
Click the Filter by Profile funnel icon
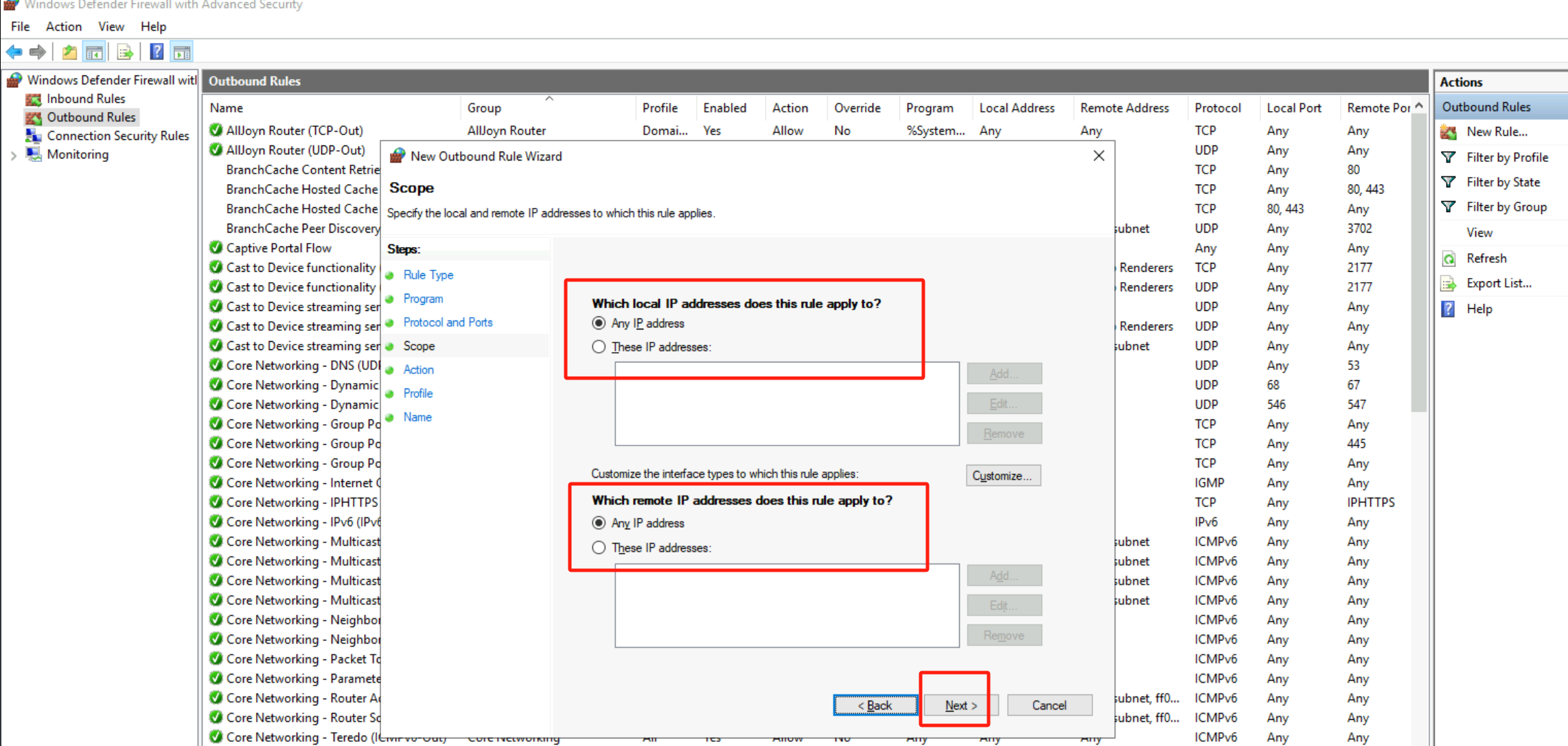1449,157
